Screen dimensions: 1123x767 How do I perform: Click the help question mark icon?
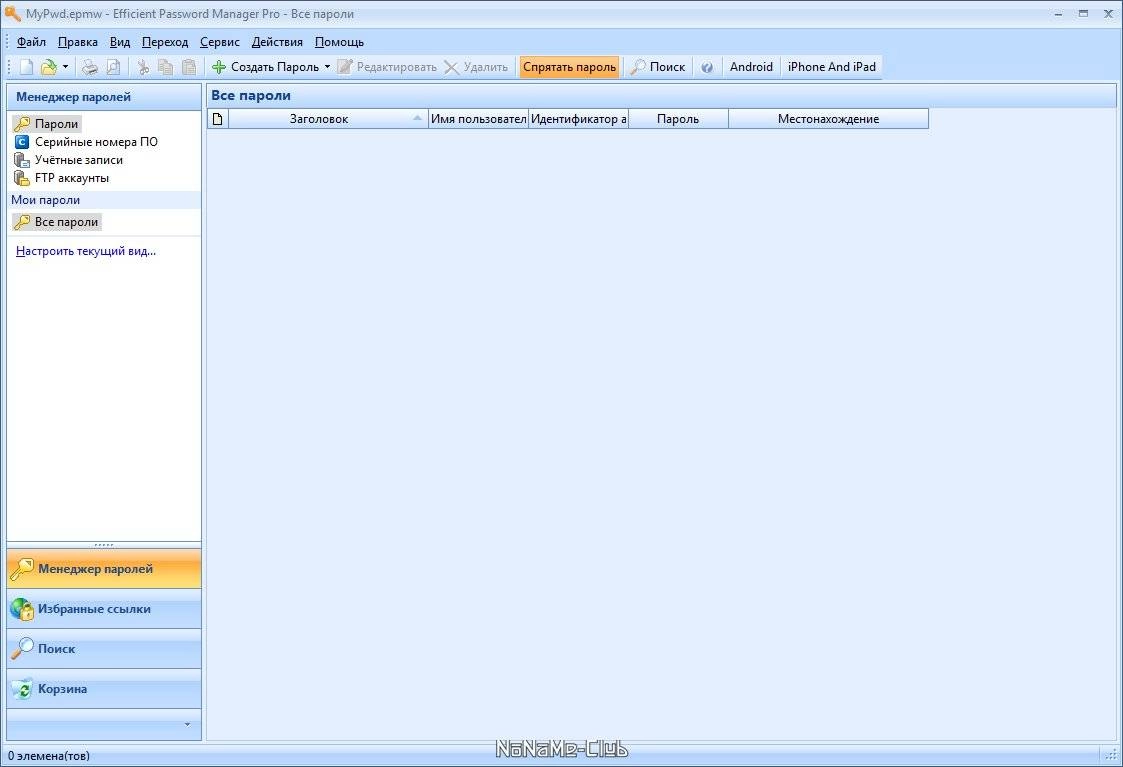point(707,67)
